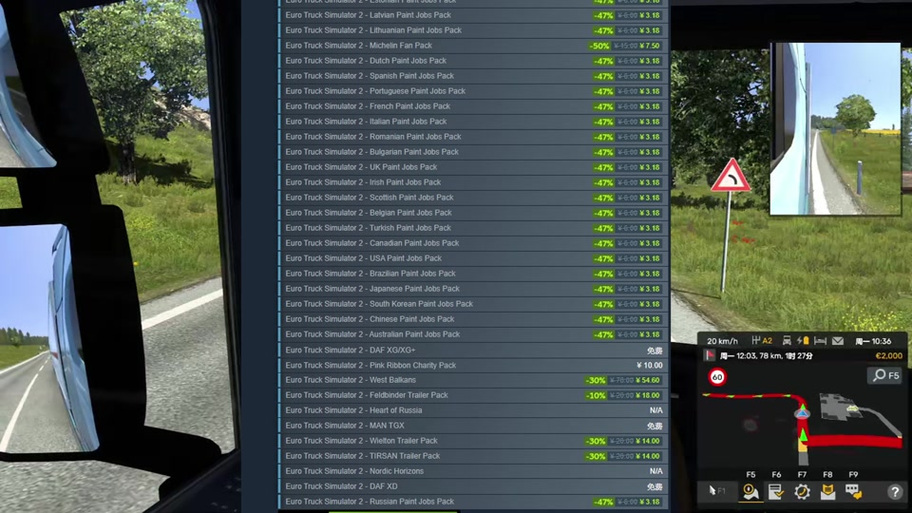Open Portuguese Paint Jobs Pack listing

(473, 91)
